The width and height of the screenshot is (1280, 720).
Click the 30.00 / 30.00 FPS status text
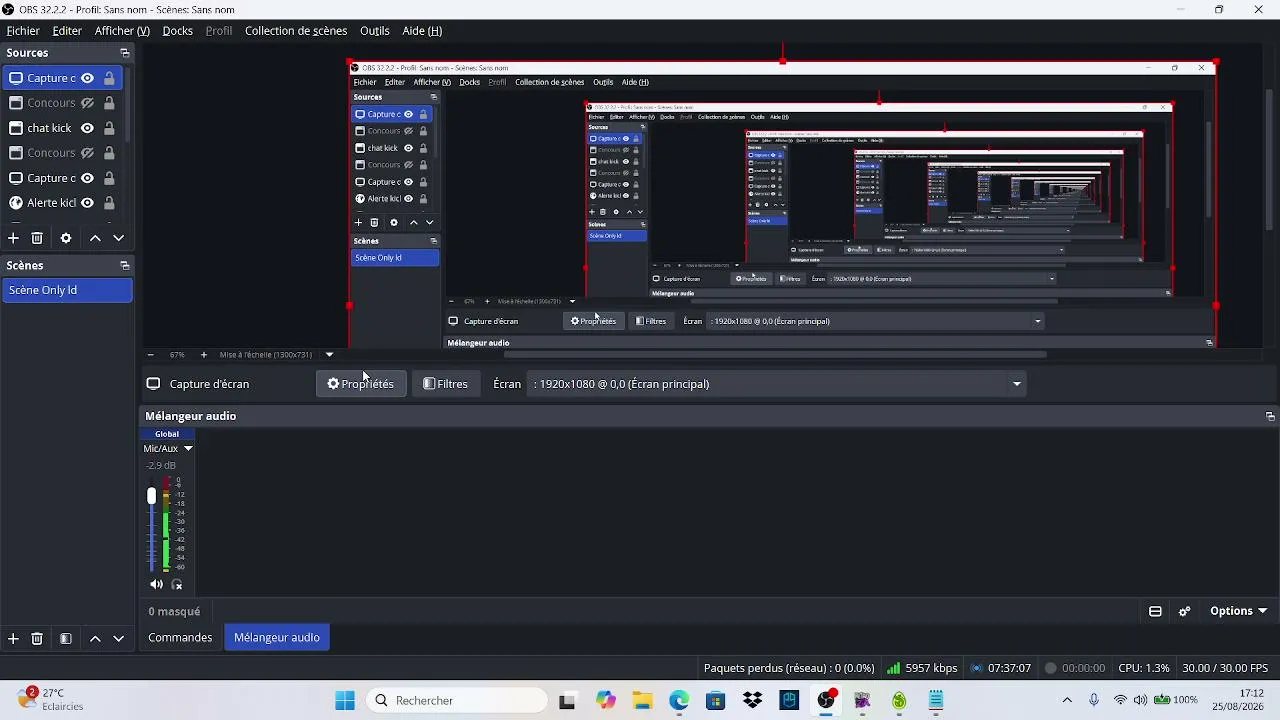point(1225,668)
